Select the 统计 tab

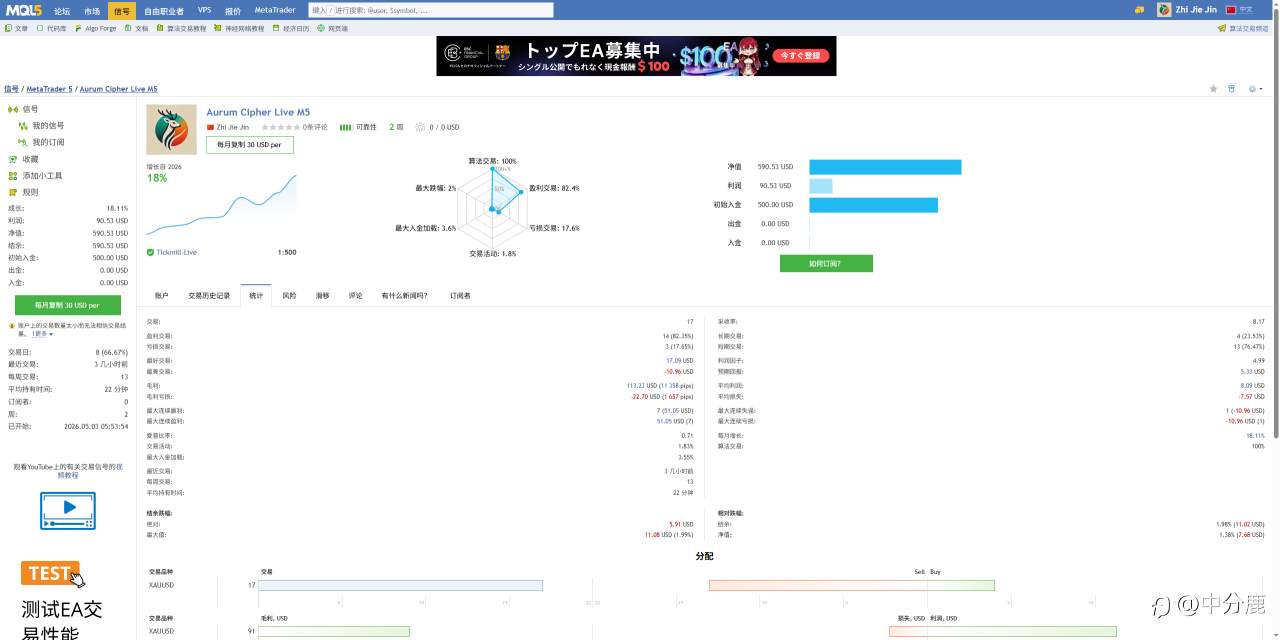point(256,296)
